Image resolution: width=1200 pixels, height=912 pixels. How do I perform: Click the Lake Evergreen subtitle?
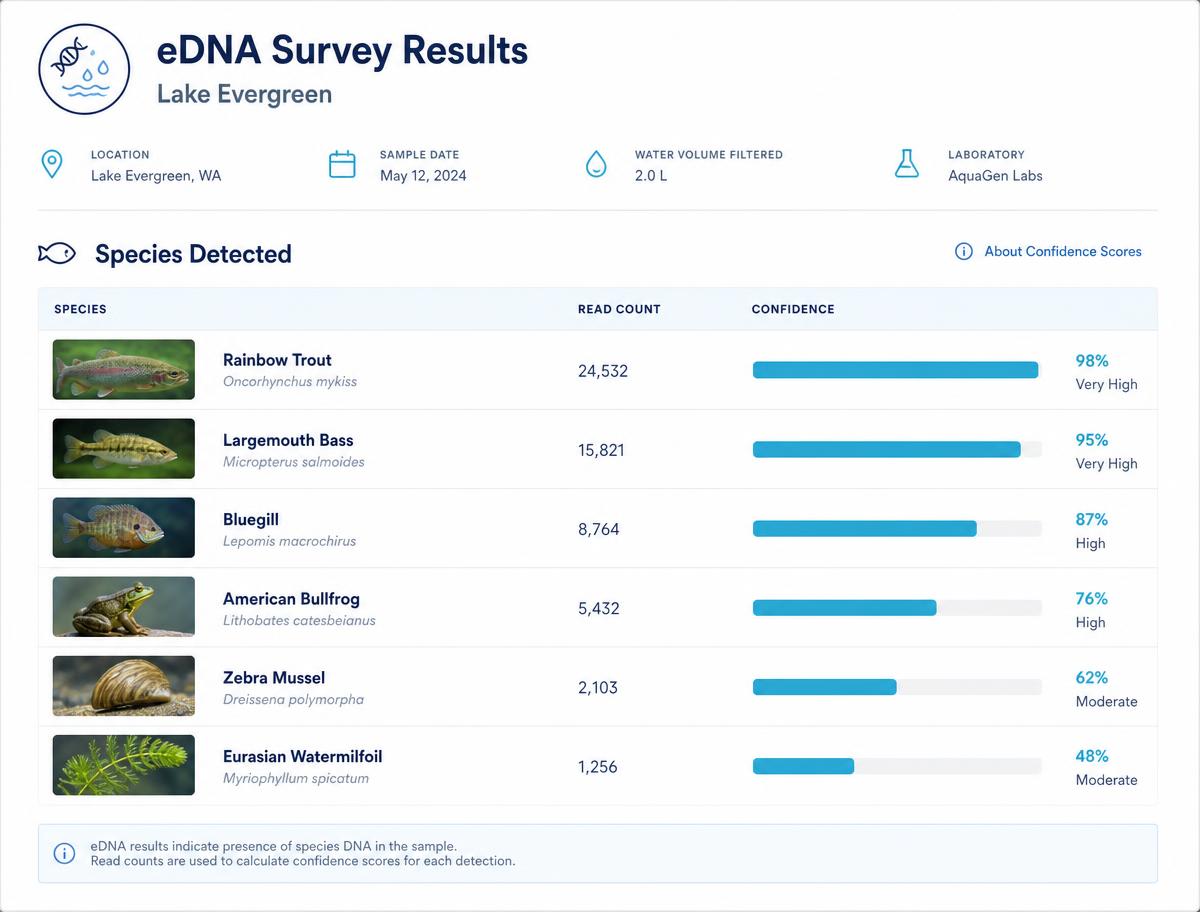(245, 95)
